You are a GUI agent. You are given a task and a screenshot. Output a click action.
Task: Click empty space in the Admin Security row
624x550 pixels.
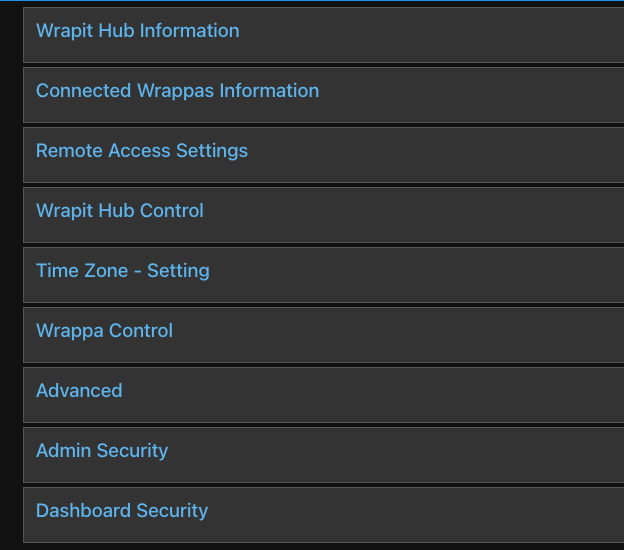pyautogui.click(x=400, y=454)
